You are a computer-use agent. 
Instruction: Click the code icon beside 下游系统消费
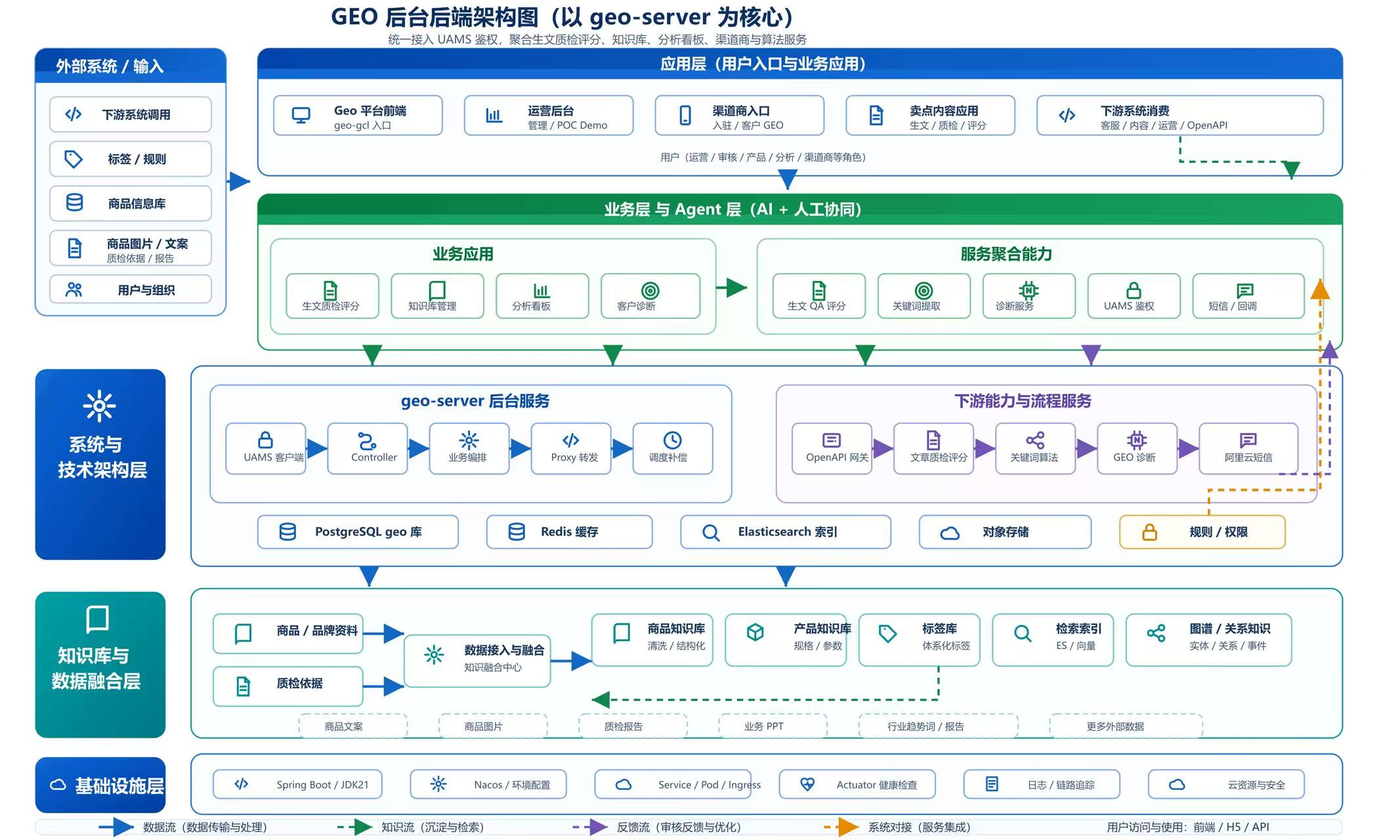[x=1067, y=115]
